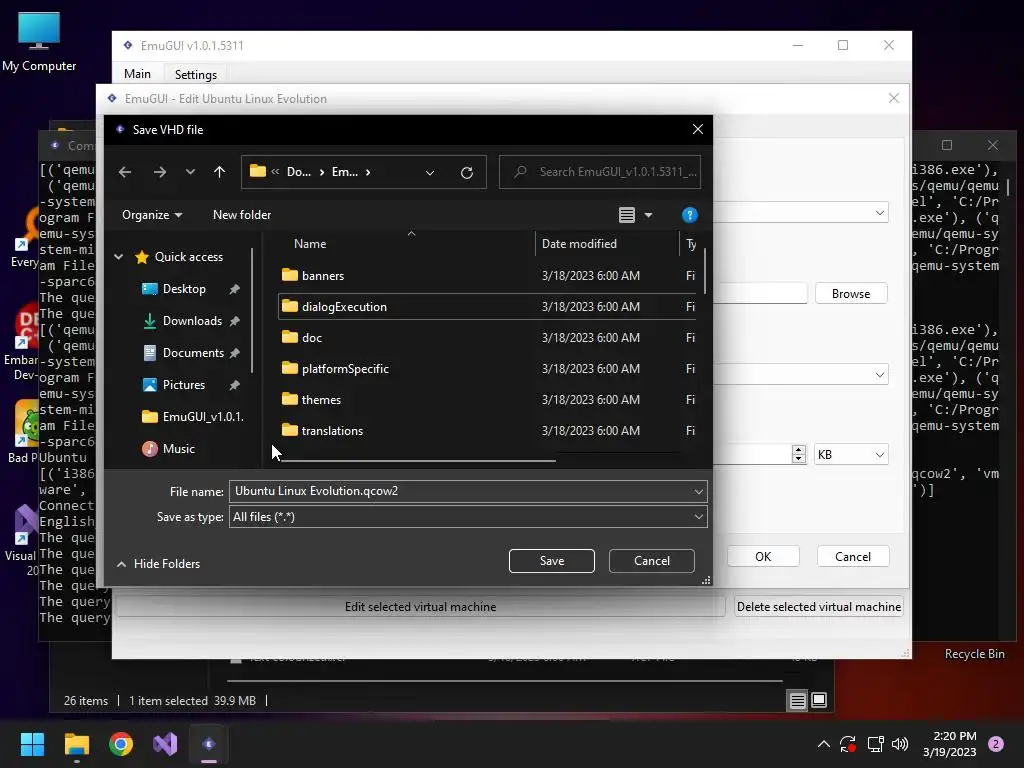Screen dimensions: 1024x768
Task: Select the banners folder
Action: pyautogui.click(x=487, y=276)
